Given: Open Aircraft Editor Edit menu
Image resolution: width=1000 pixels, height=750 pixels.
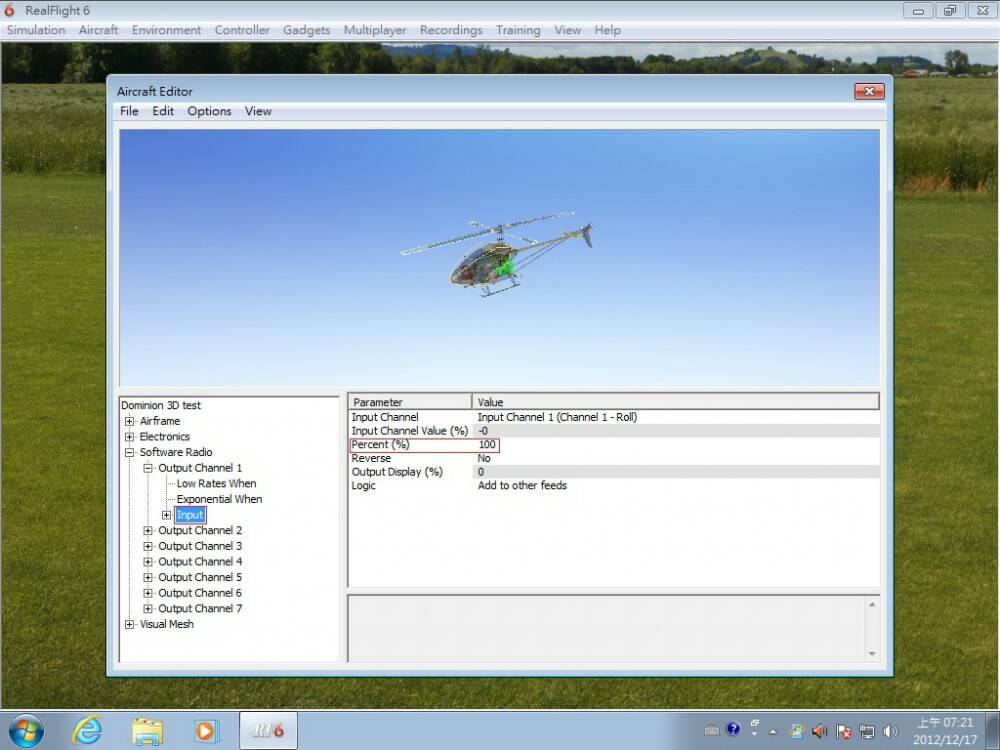Looking at the screenshot, I should click(163, 111).
